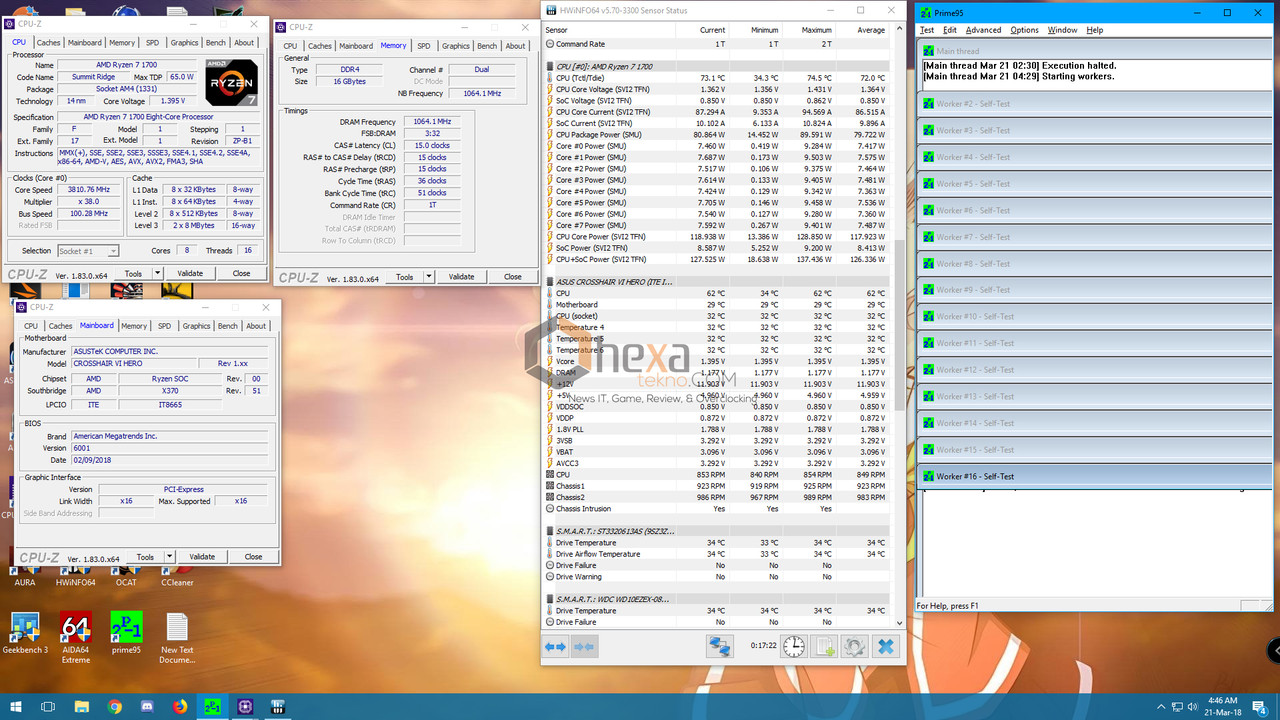Select Chassis Intrusion sensor row

[717, 509]
